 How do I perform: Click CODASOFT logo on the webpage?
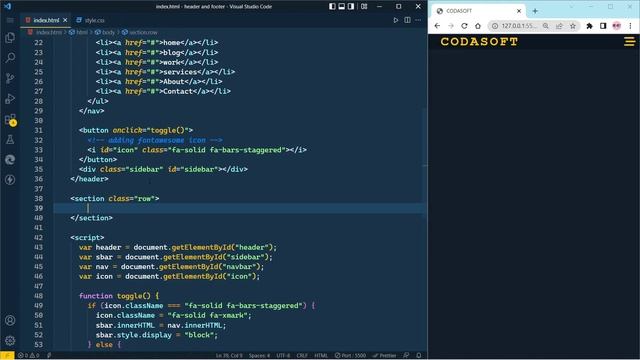(x=479, y=42)
